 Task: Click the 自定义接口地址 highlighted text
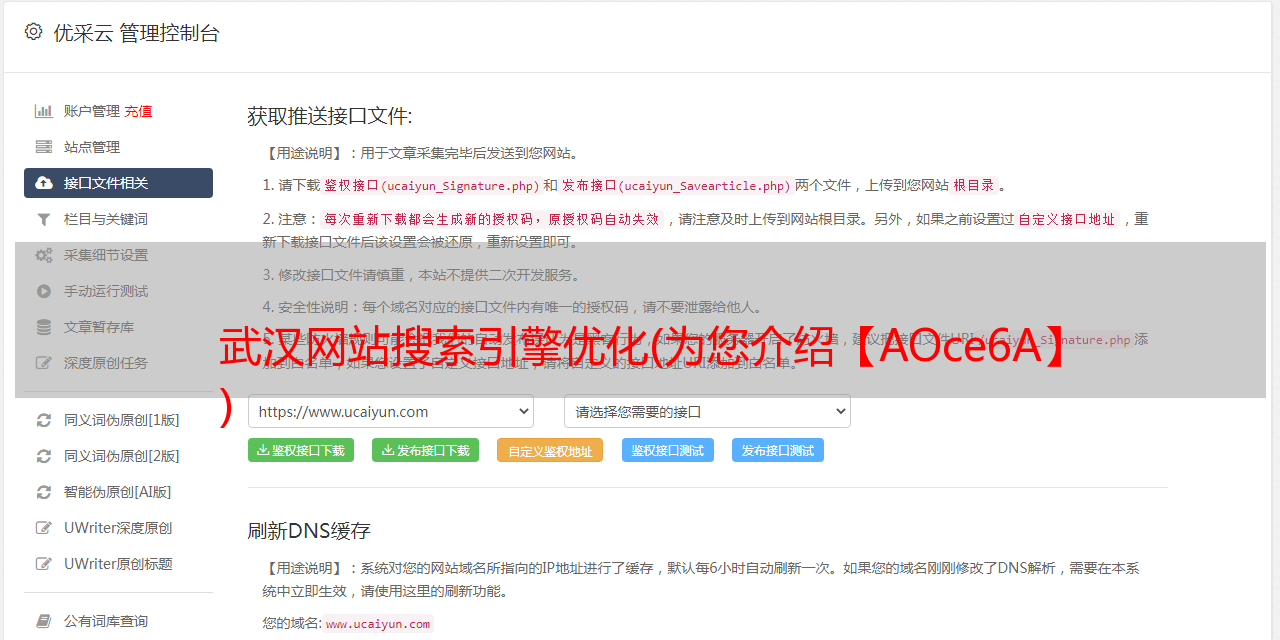pyautogui.click(x=1066, y=219)
